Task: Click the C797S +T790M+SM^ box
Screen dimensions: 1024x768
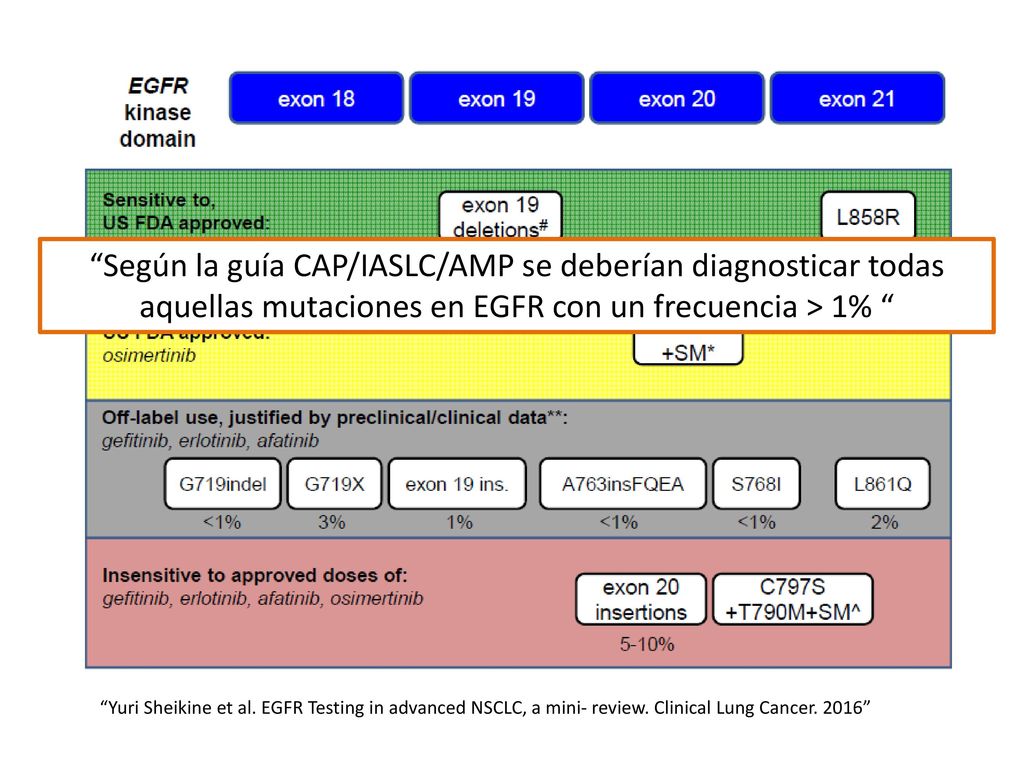Action: [793, 600]
